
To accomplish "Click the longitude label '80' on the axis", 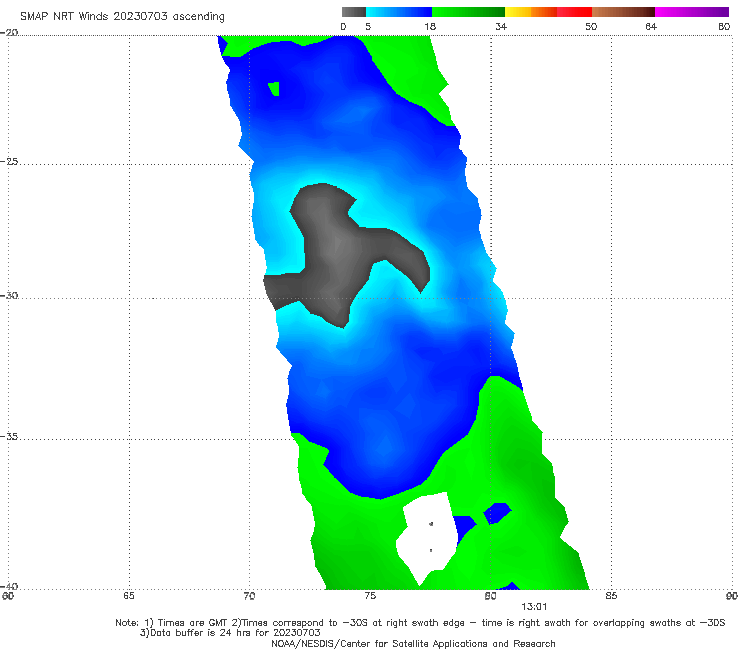I will point(490,596).
